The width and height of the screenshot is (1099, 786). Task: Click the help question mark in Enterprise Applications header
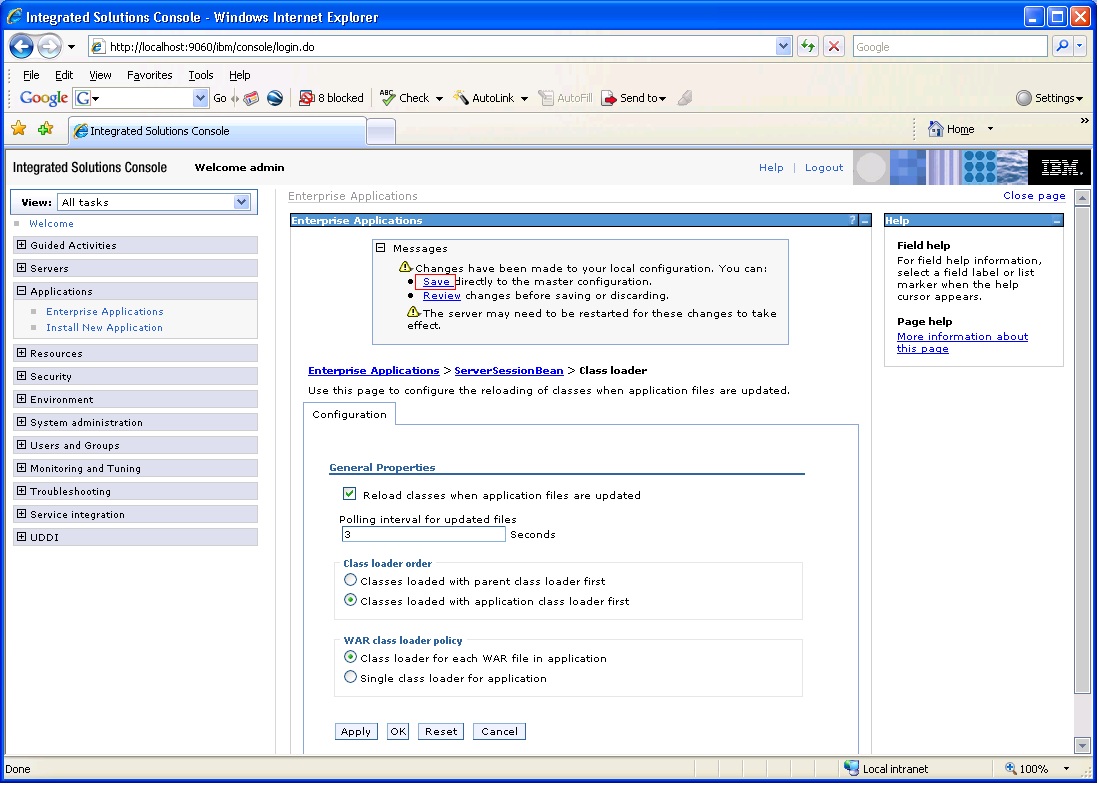point(852,220)
